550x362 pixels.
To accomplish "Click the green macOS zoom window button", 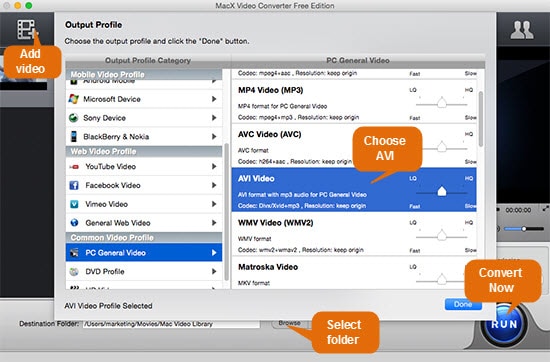I will 29,6.
